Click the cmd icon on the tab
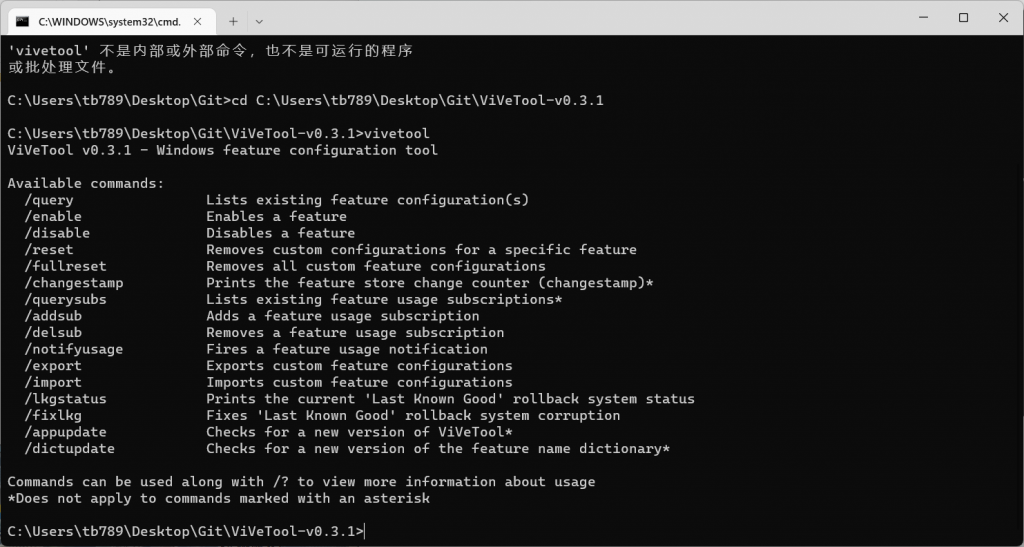Image resolution: width=1024 pixels, height=547 pixels. 22,20
